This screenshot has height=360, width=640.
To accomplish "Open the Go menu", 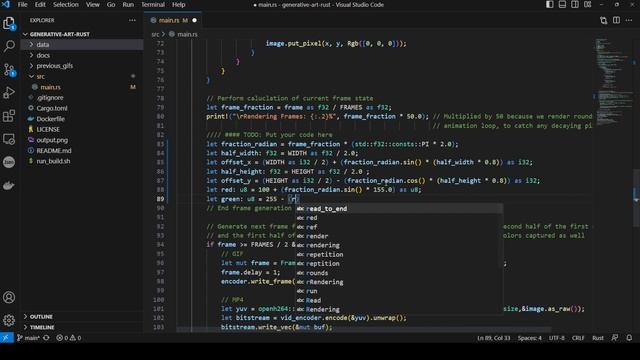I will coord(111,4).
